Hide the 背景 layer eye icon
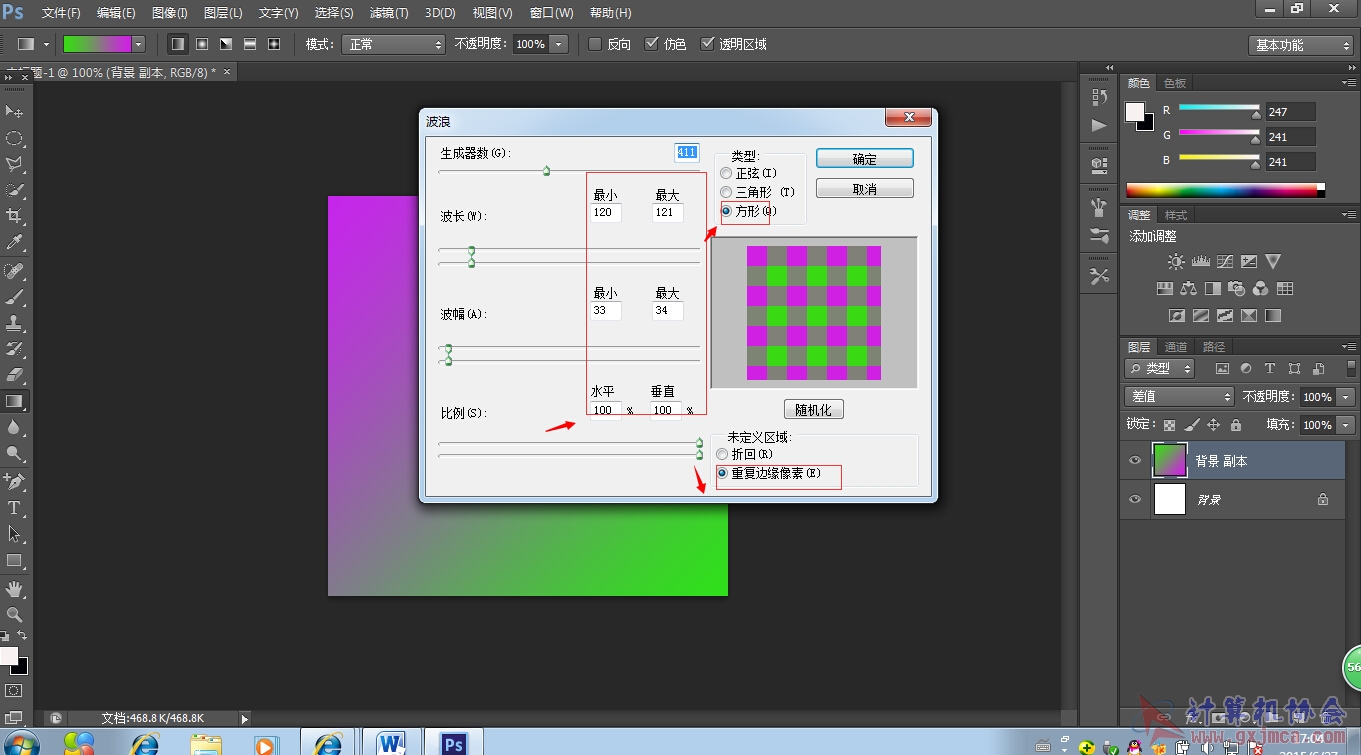 click(x=1134, y=499)
